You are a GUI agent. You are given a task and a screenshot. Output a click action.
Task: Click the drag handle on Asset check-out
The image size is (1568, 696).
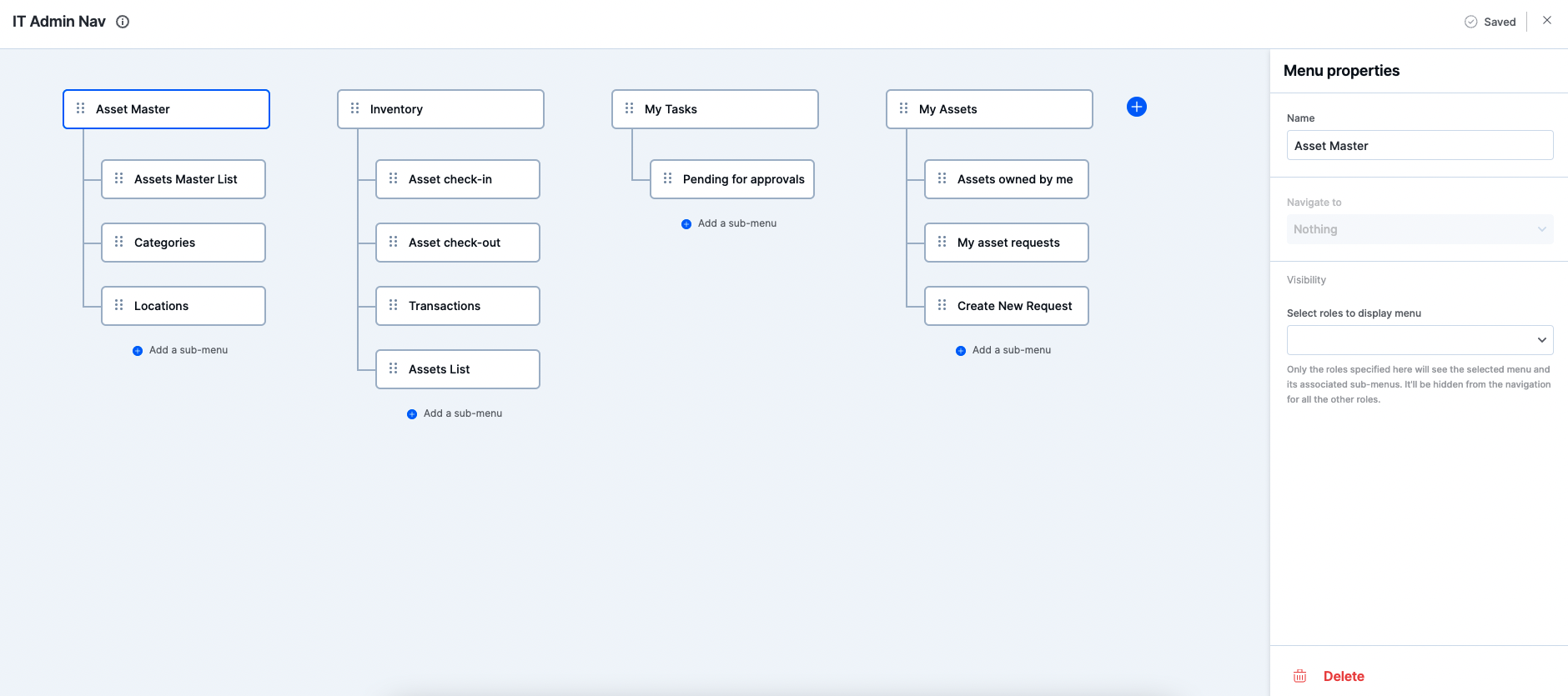coord(394,242)
